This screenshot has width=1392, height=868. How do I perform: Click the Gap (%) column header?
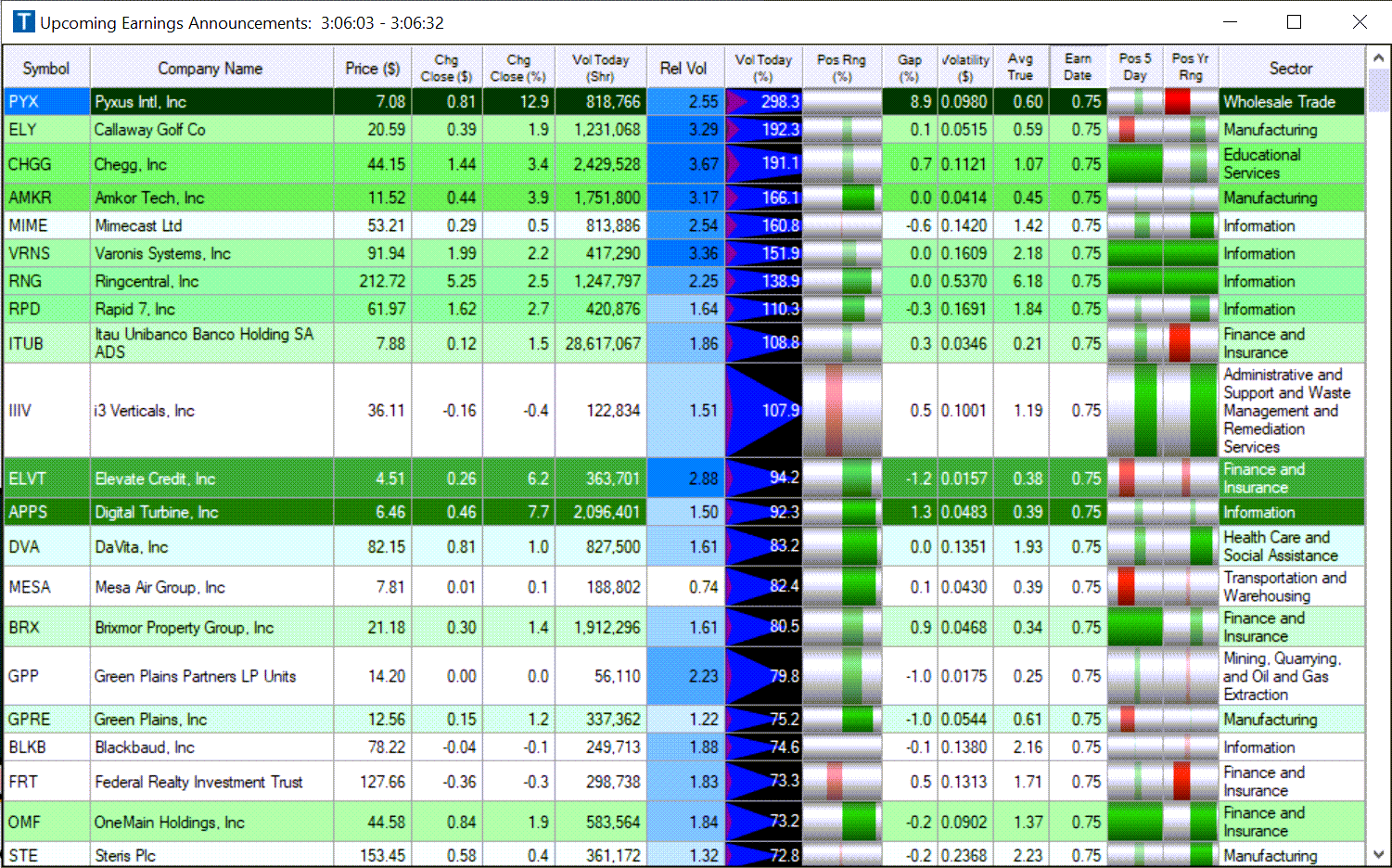[910, 68]
